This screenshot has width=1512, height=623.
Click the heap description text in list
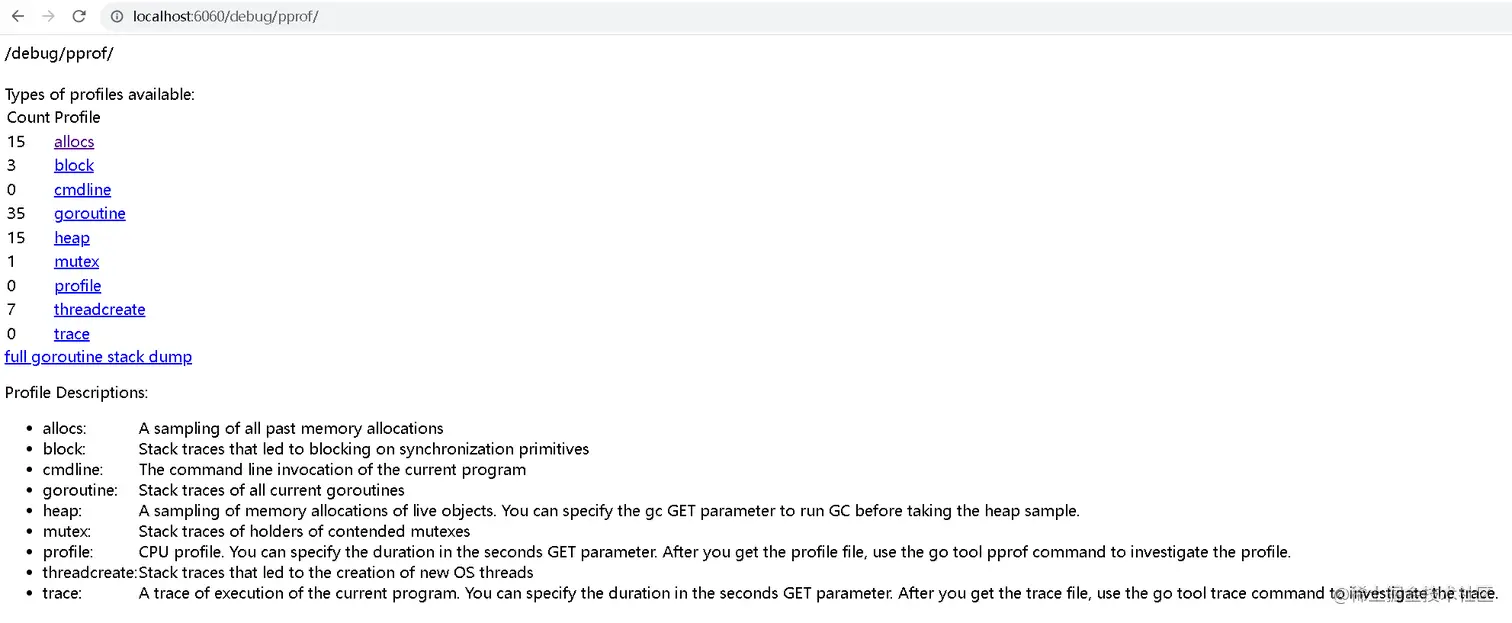point(608,511)
